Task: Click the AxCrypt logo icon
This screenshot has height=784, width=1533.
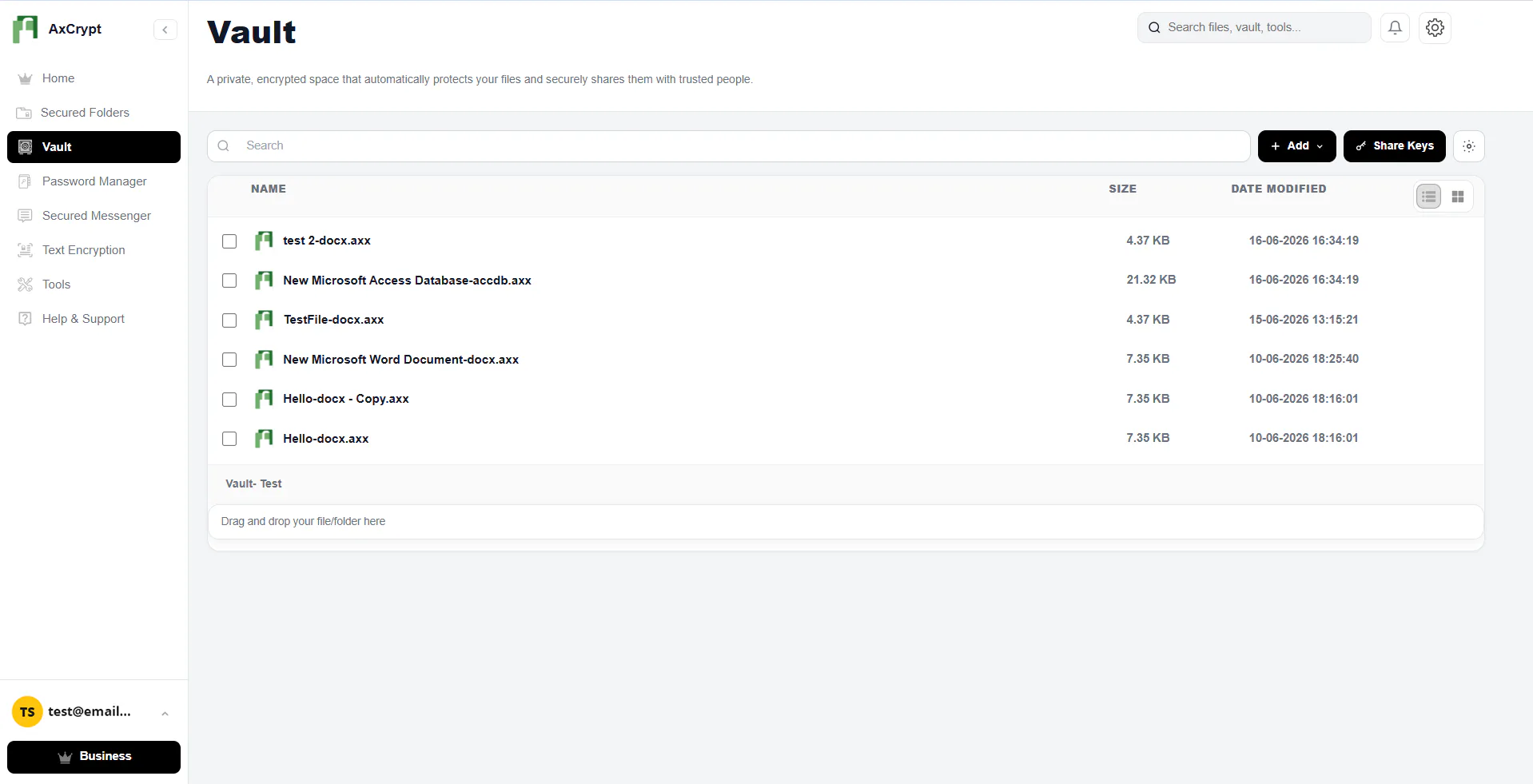Action: coord(25,29)
